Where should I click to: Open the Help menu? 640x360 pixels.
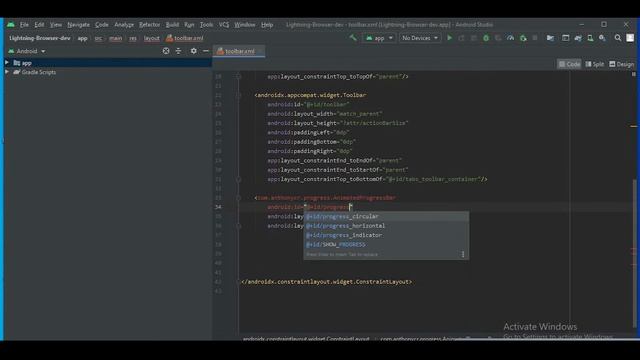click(x=267, y=24)
